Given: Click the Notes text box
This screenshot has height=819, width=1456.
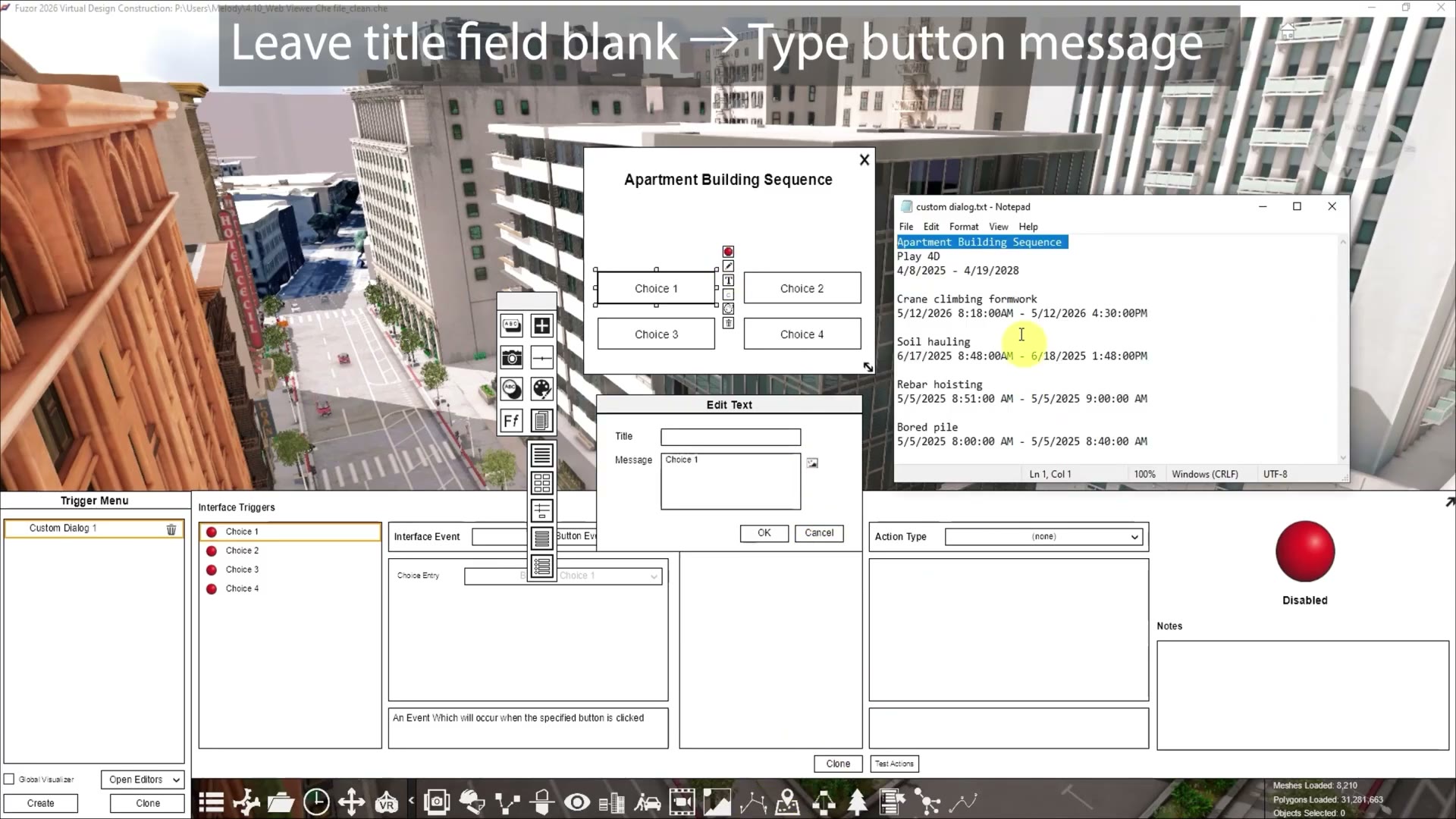Looking at the screenshot, I should pyautogui.click(x=1303, y=695).
